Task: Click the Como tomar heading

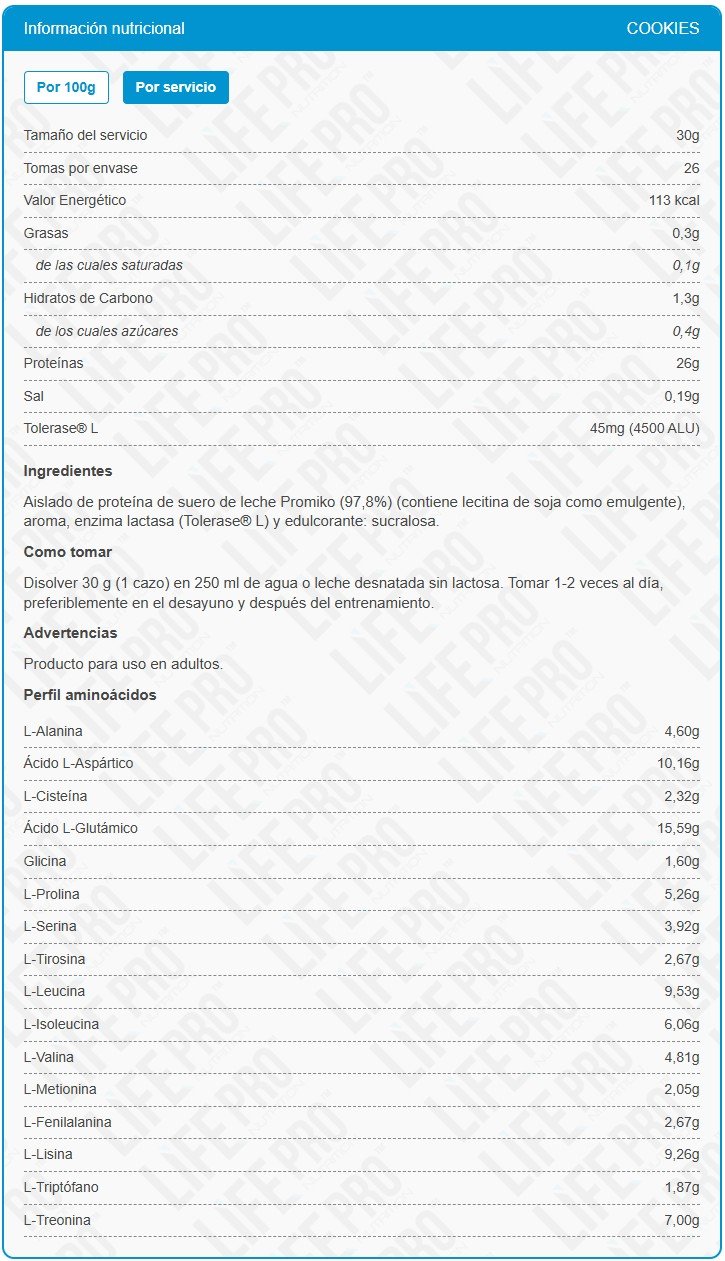Action: pos(68,552)
